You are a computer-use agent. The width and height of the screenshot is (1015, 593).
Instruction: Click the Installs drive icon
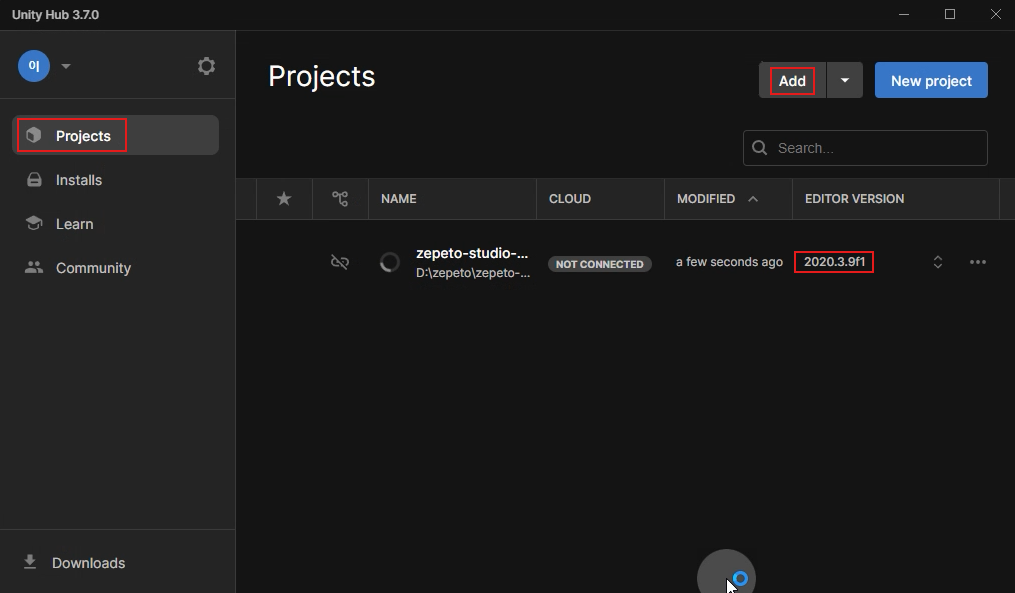[x=34, y=180]
